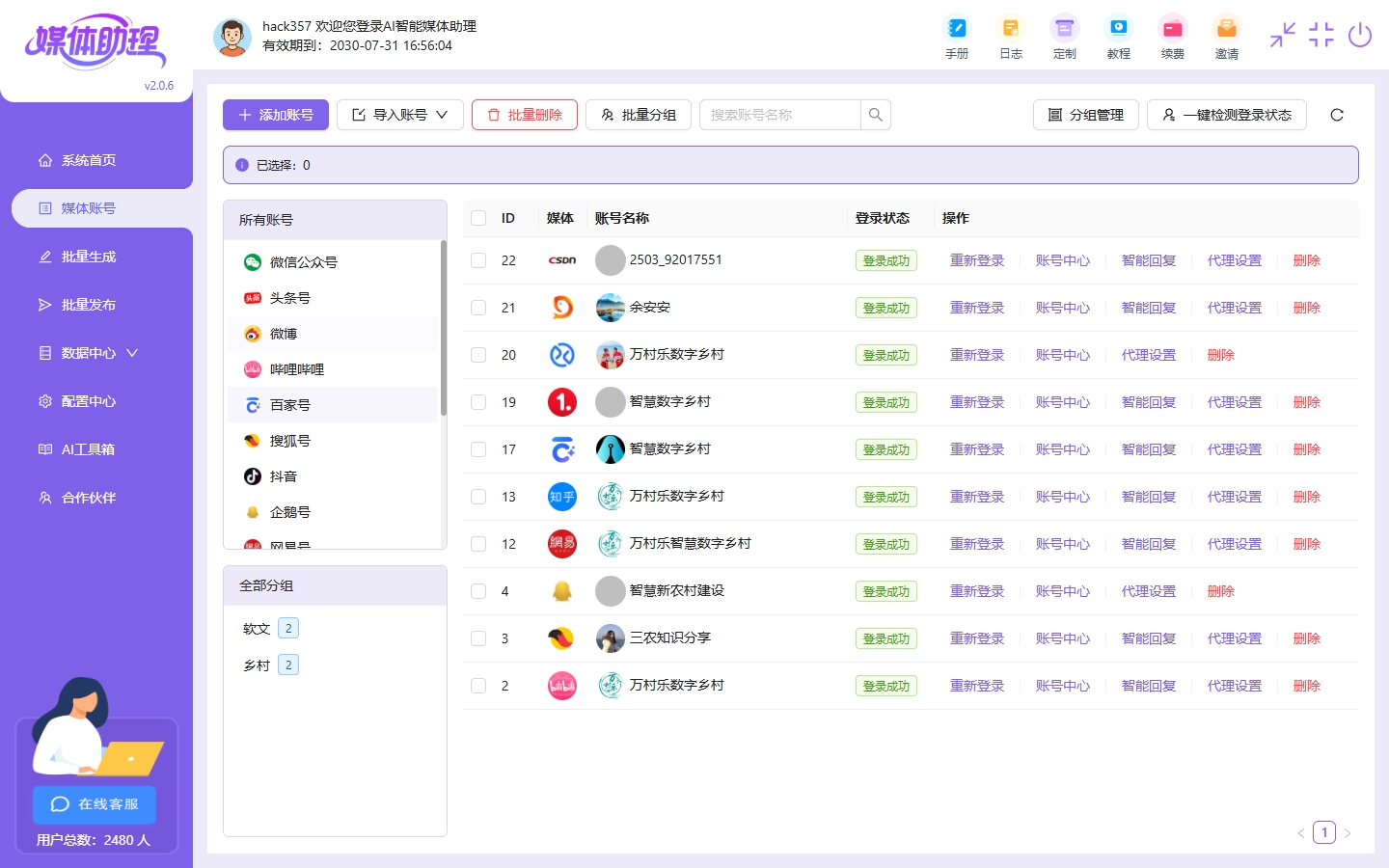Click the 定制 customize icon

pos(1064,29)
